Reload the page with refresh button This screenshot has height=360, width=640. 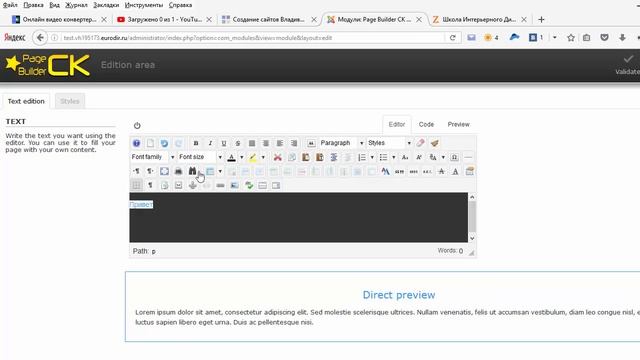pos(452,38)
